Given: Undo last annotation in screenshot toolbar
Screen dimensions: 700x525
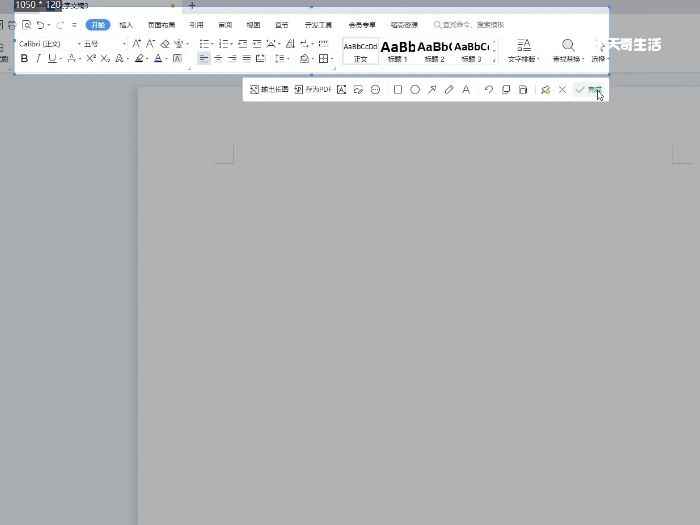Looking at the screenshot, I should (x=489, y=90).
